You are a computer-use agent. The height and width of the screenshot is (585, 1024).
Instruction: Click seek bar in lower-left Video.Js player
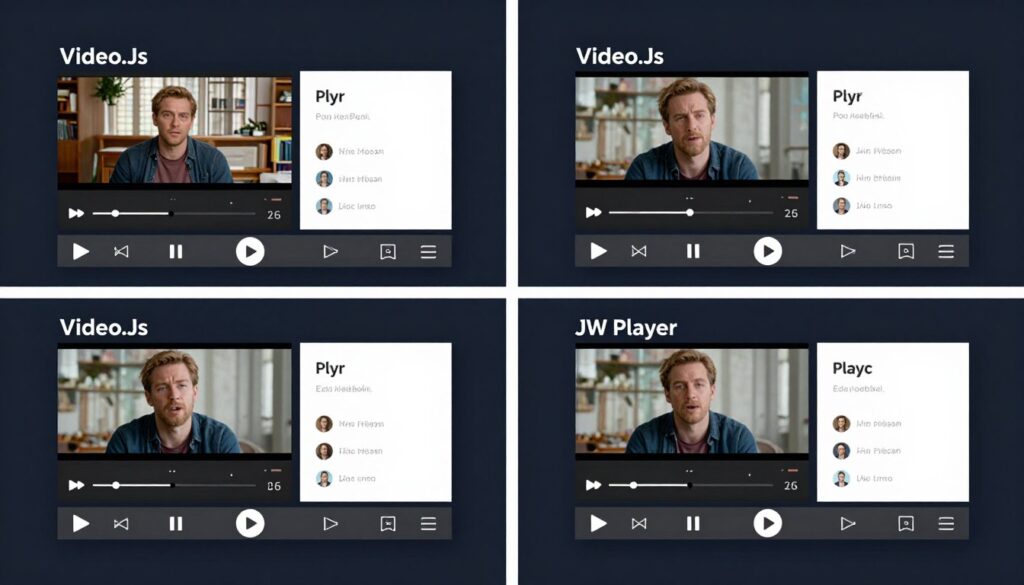point(174,485)
